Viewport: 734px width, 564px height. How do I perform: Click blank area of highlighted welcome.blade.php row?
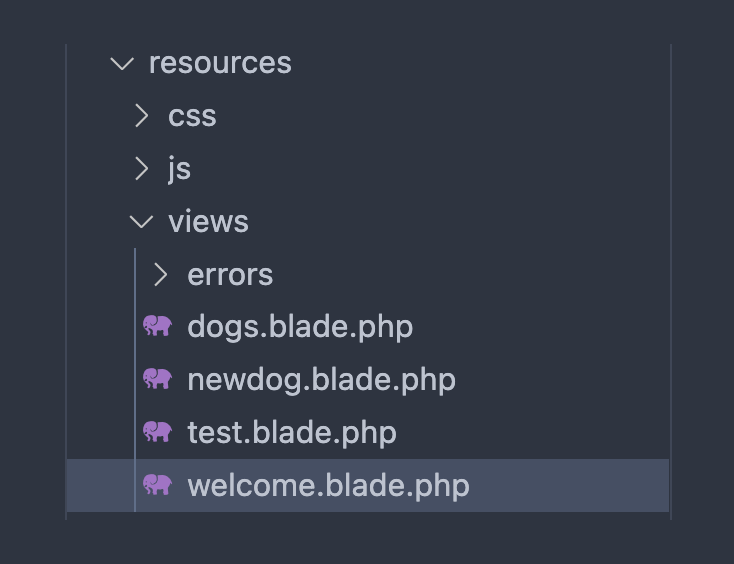[570, 486]
